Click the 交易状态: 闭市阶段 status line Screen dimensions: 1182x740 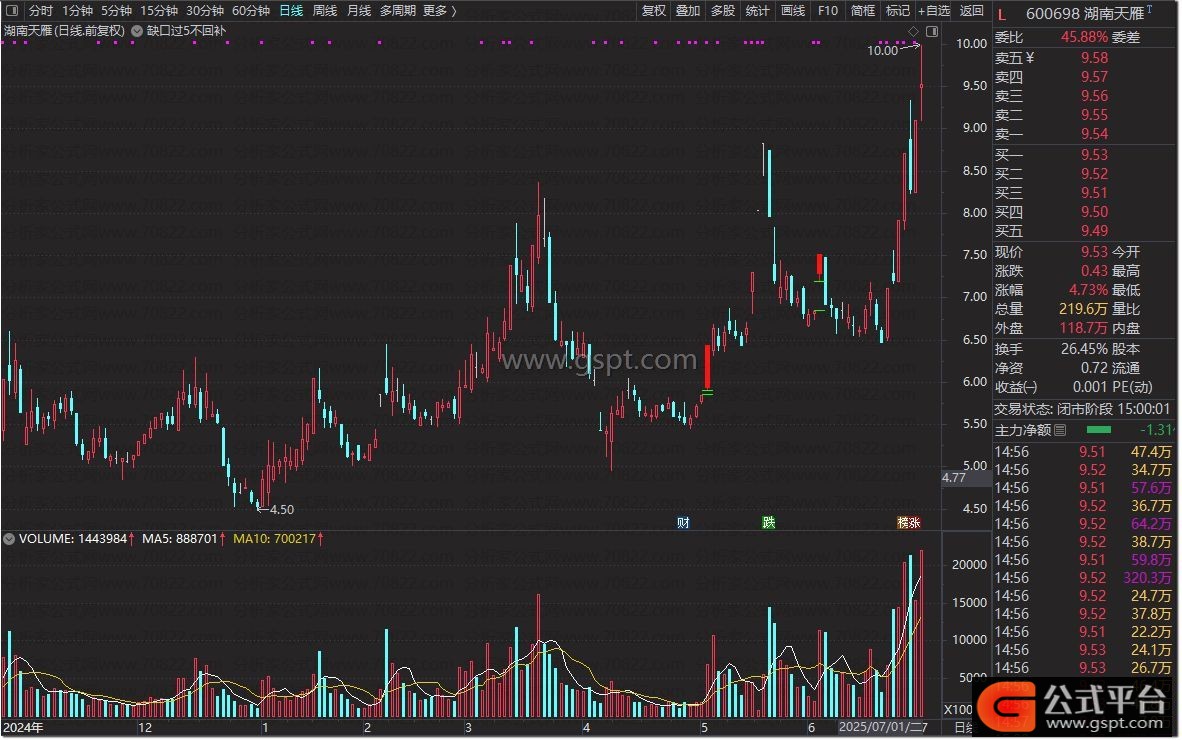[x=1082, y=409]
